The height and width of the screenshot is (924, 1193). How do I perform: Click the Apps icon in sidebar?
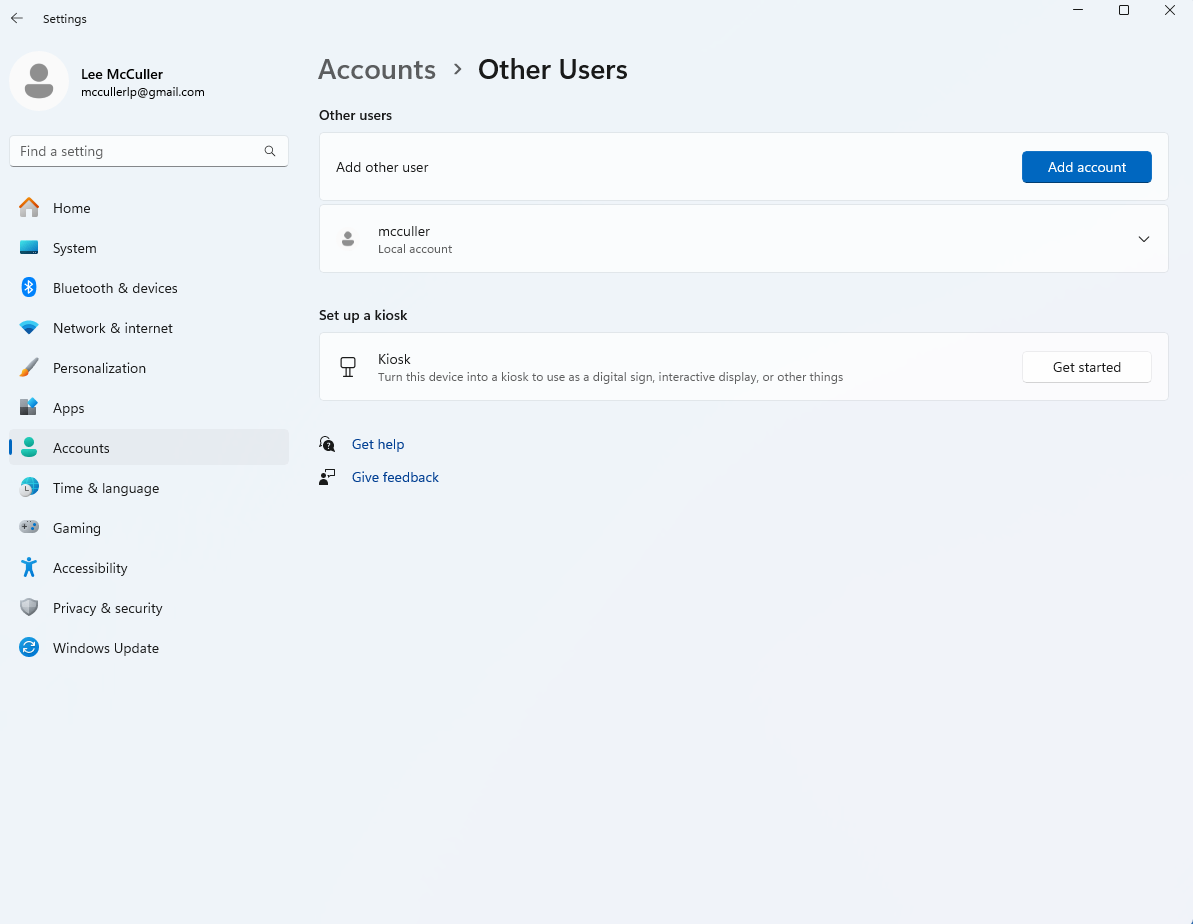[29, 407]
